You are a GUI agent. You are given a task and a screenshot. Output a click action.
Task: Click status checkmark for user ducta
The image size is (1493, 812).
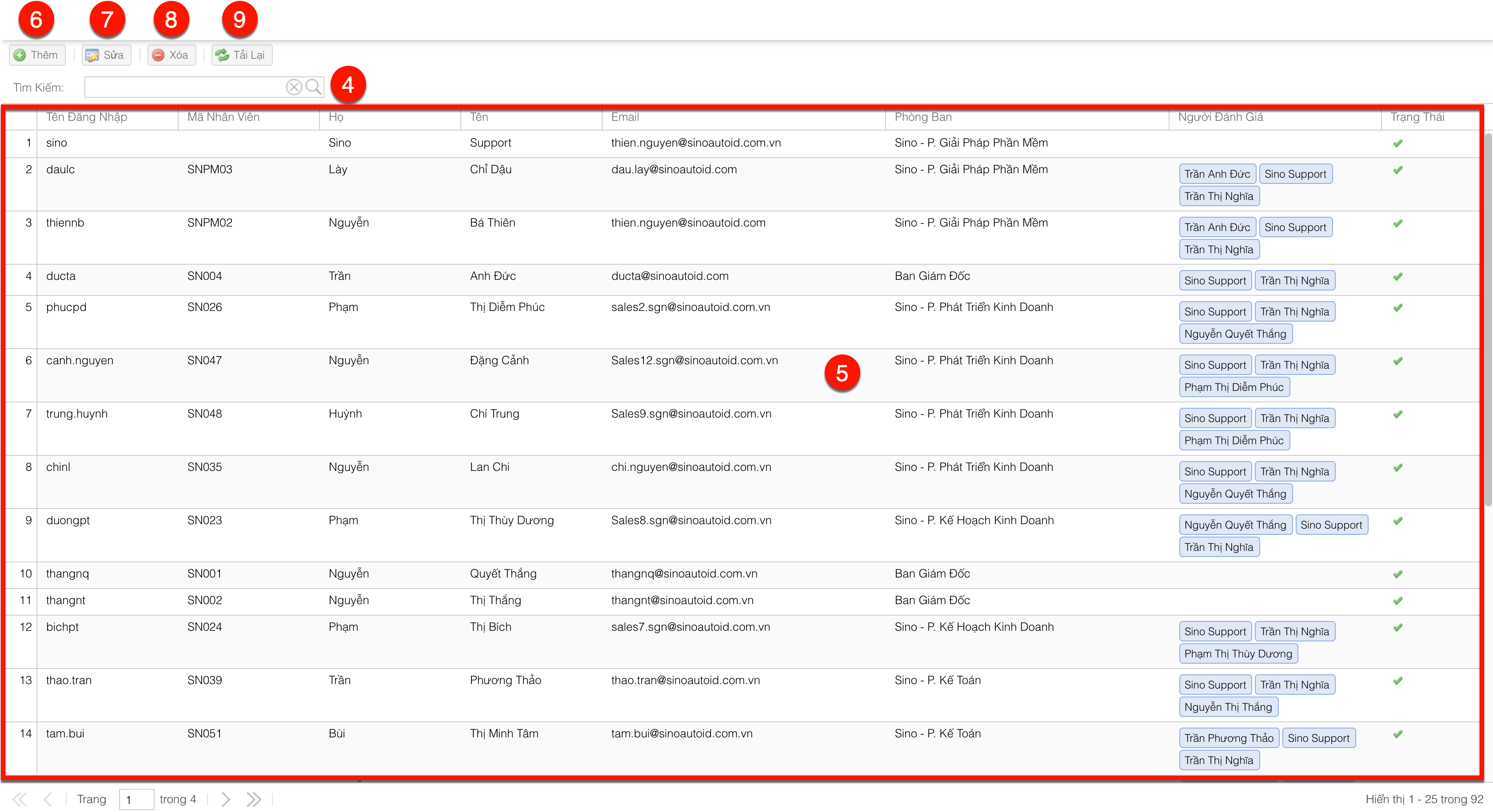point(1397,276)
